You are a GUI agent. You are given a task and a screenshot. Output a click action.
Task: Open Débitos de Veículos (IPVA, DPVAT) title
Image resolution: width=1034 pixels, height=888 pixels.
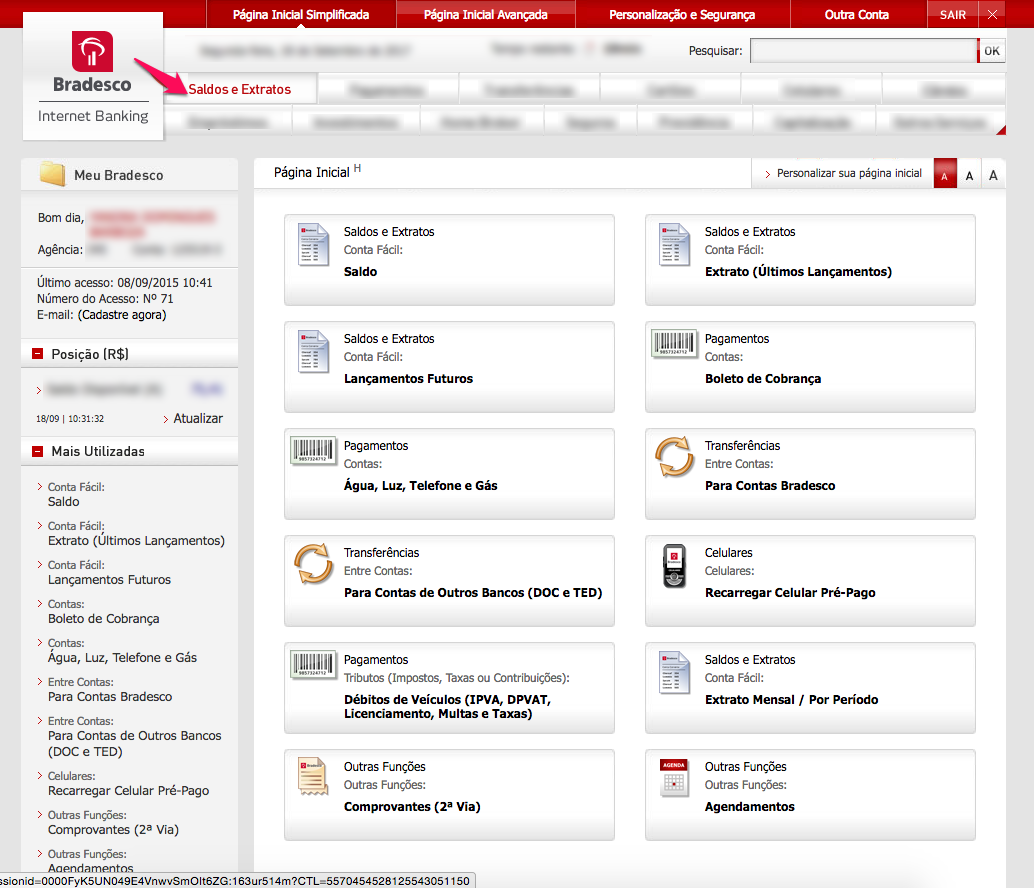447,707
